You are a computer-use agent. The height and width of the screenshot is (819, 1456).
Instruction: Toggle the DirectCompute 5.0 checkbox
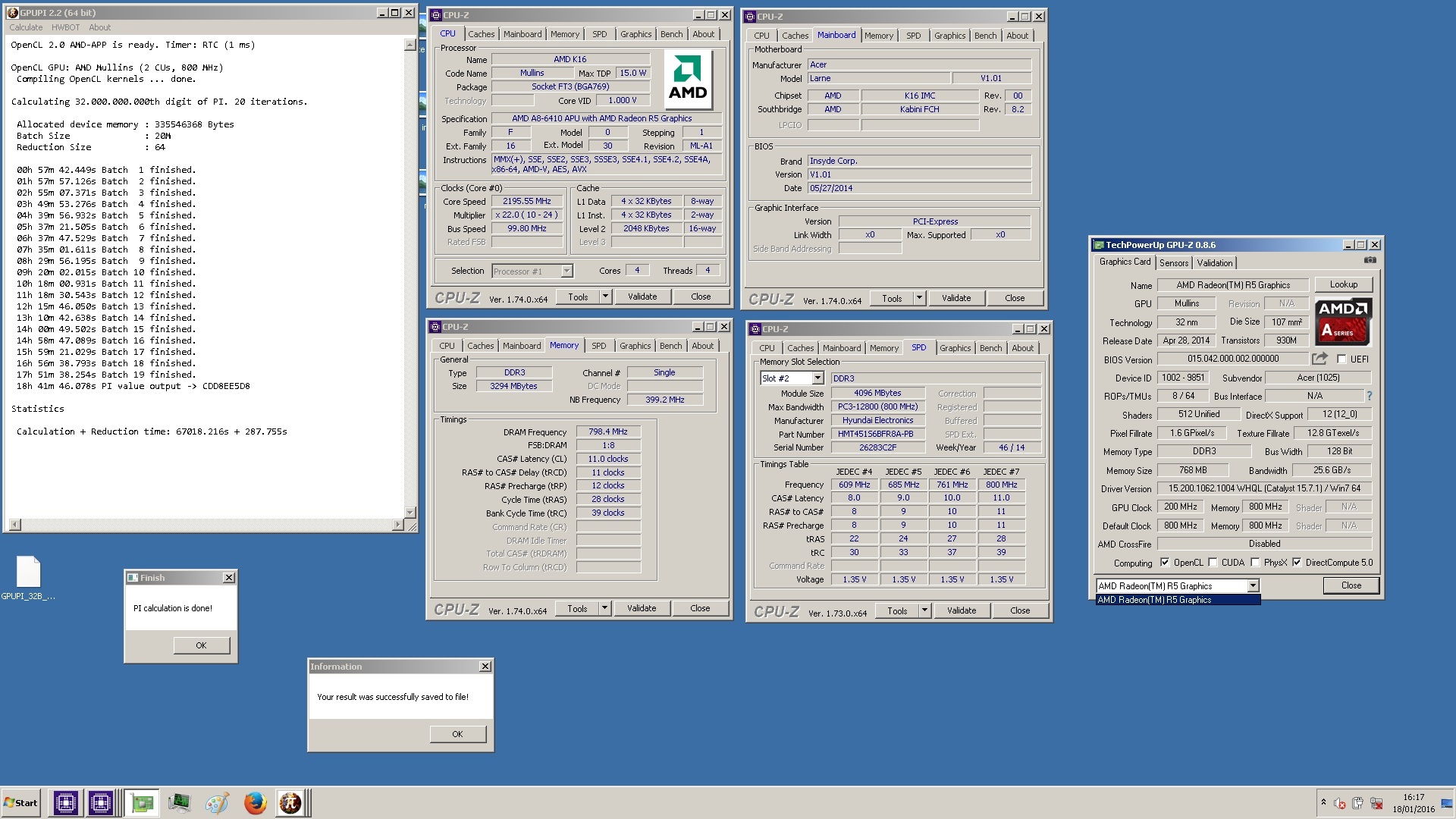1297,563
